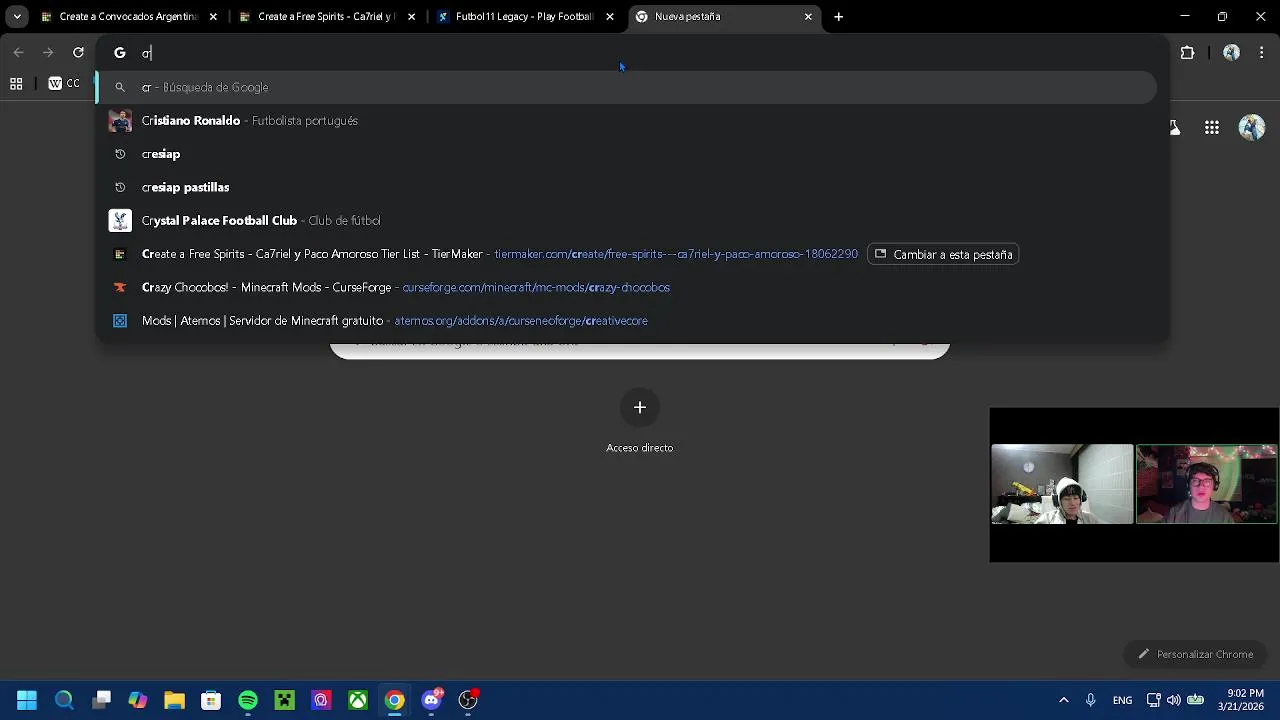Image resolution: width=1280 pixels, height=720 pixels.
Task: Click the microphone tray icon
Action: coord(1091,700)
